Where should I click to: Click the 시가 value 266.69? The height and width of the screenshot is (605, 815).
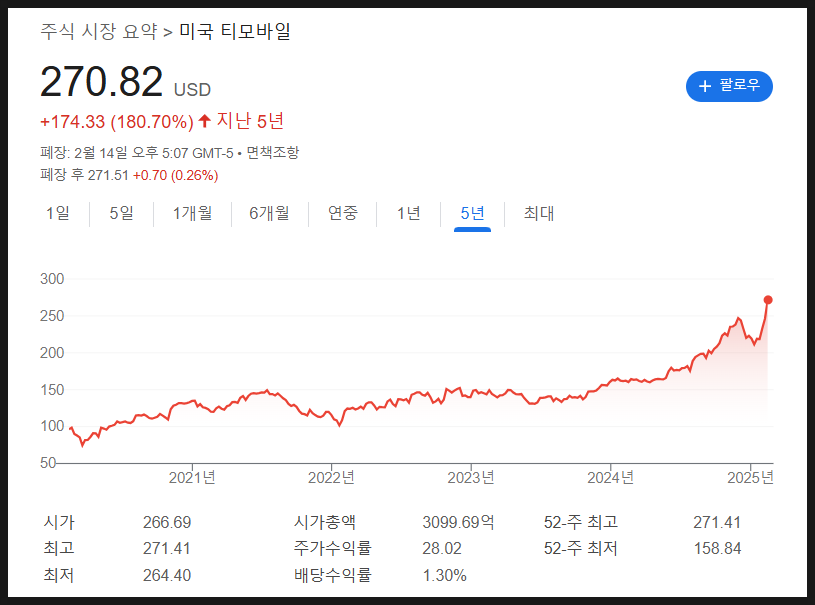167,522
